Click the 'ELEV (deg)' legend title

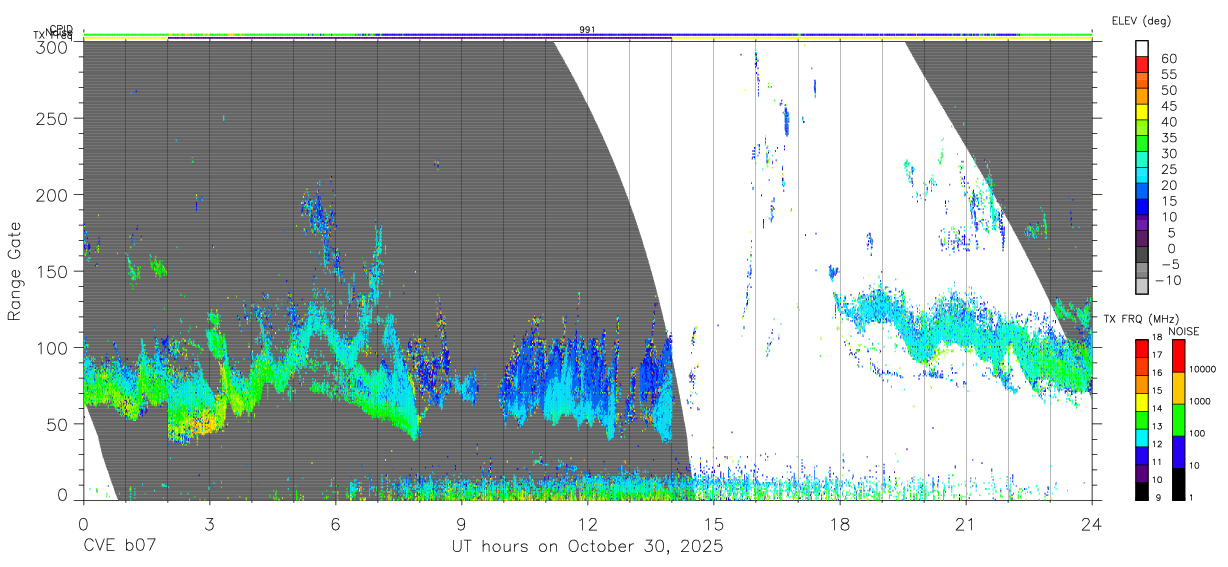click(1141, 21)
